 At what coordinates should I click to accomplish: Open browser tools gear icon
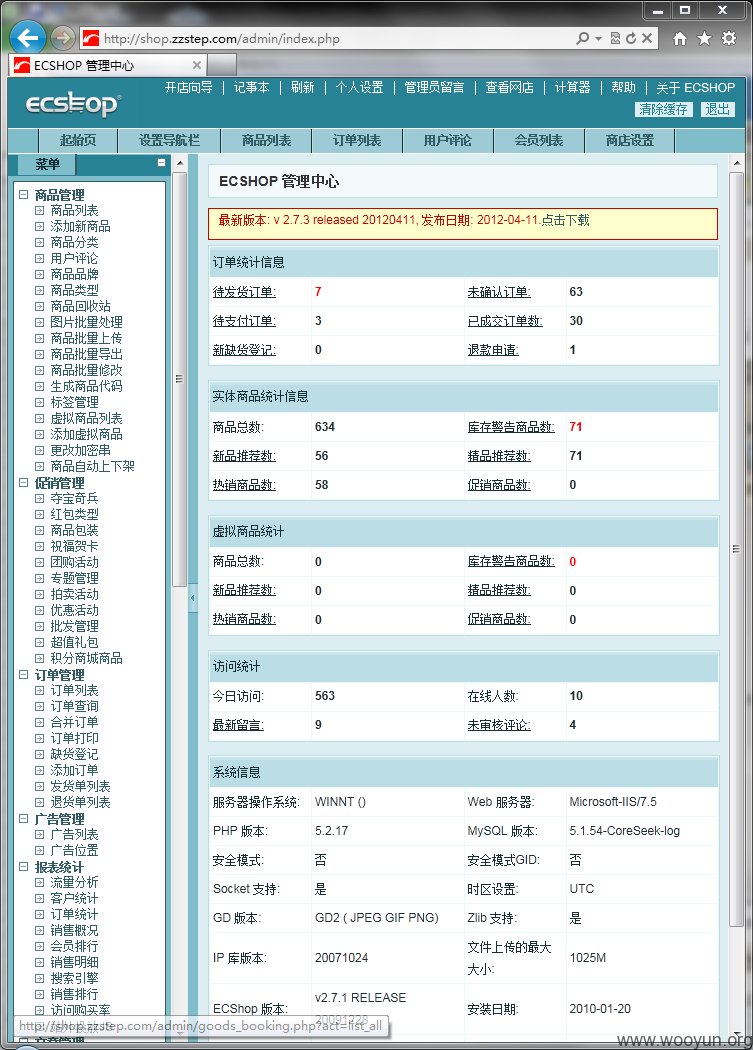click(729, 38)
